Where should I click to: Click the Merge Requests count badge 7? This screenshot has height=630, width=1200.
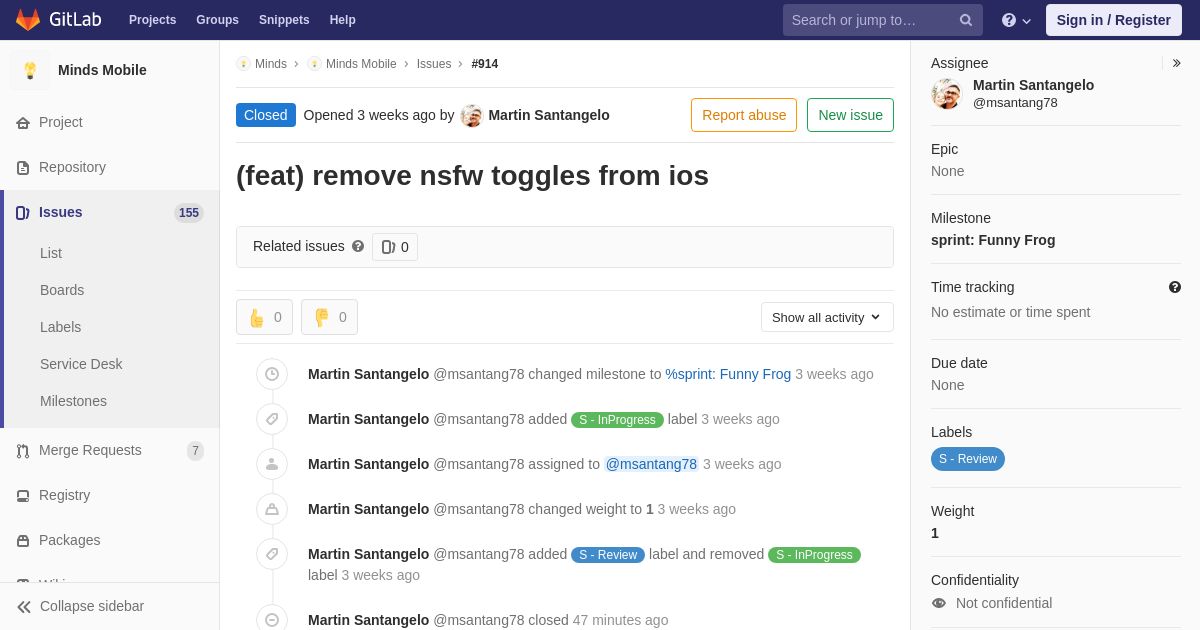point(195,451)
